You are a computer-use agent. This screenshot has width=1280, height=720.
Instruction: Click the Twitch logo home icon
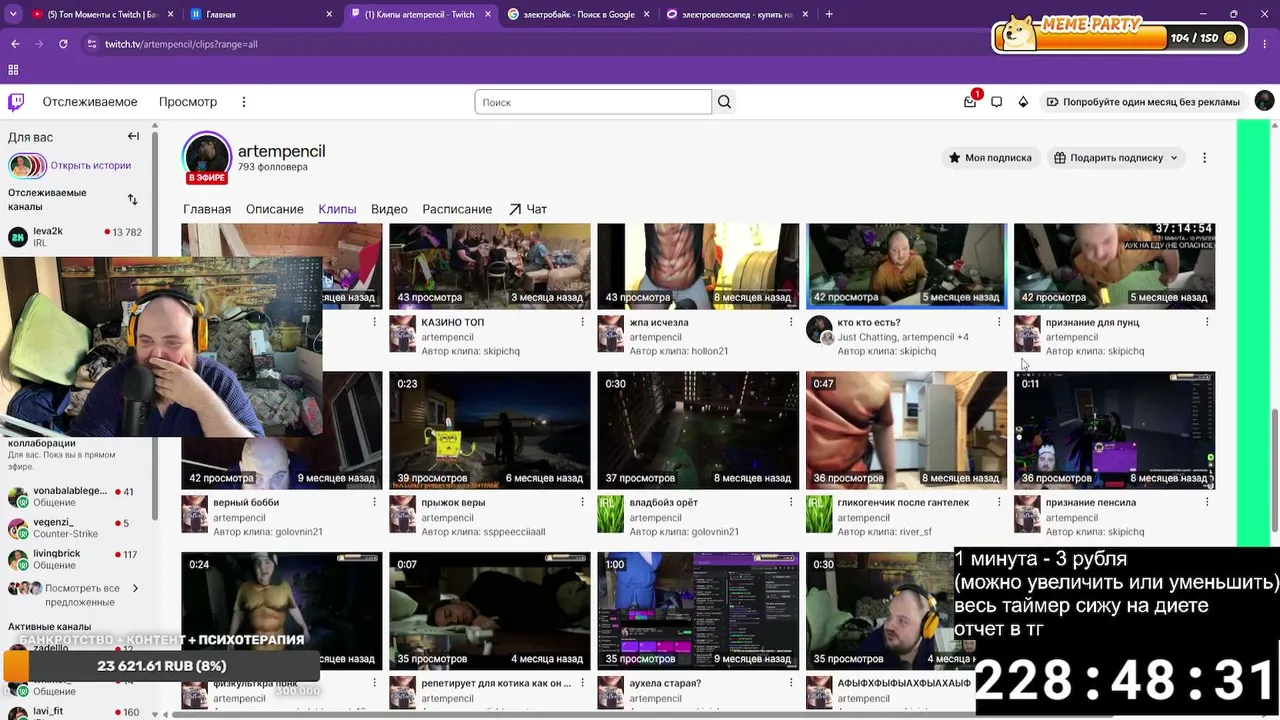pyautogui.click(x=16, y=102)
